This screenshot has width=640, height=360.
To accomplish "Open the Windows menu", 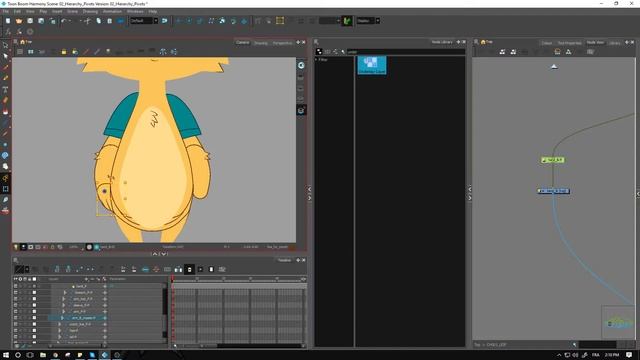I will [135, 11].
